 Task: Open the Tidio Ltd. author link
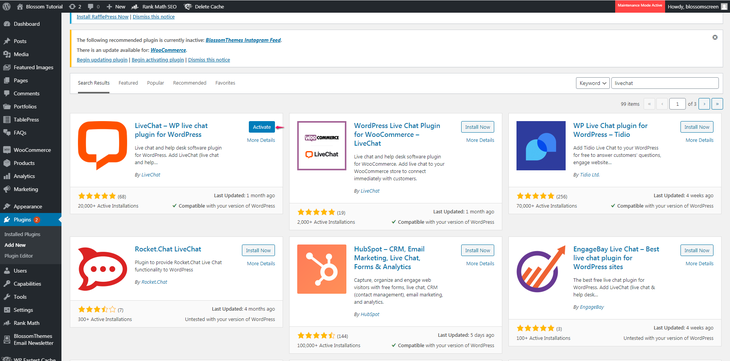pos(589,175)
